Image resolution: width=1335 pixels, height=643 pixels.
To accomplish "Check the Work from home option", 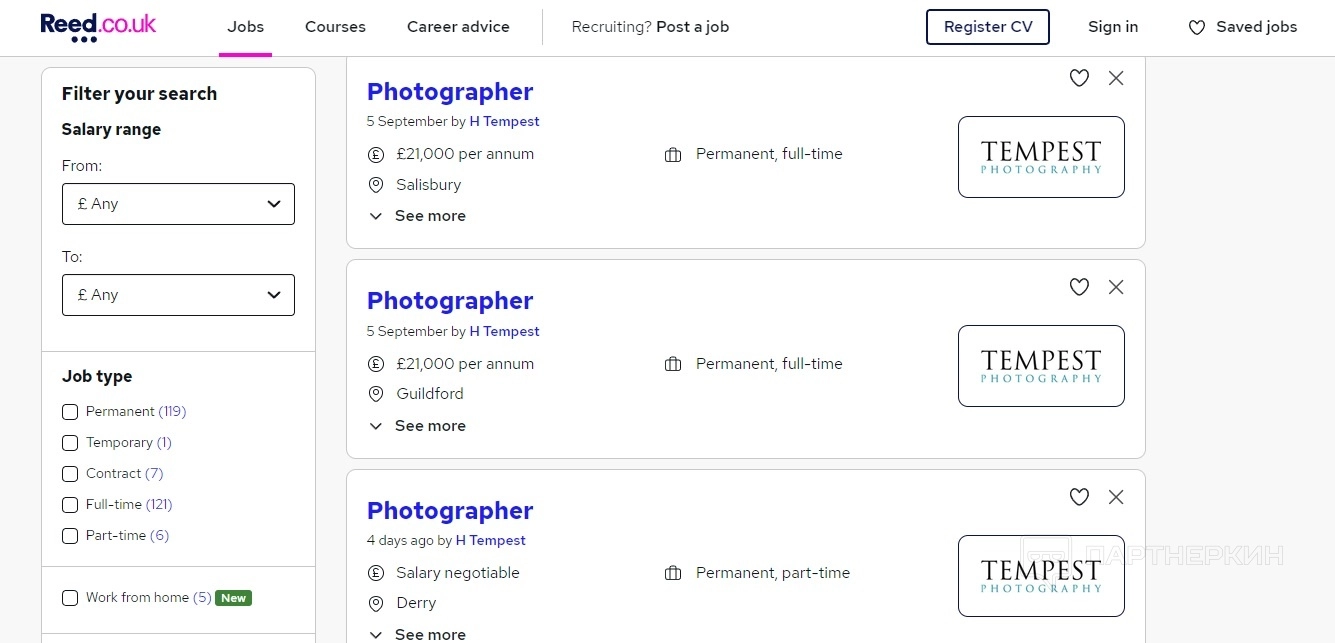I will [x=70, y=598].
